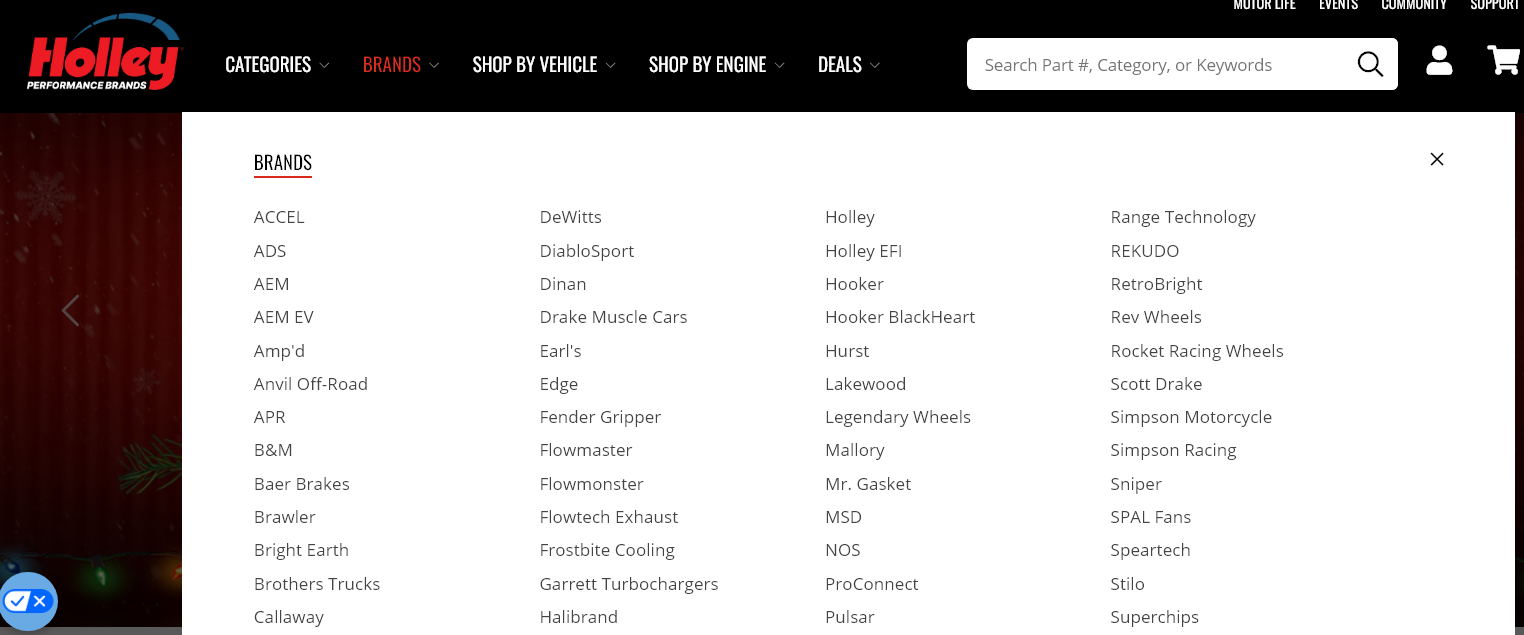Select the Flowmaster brand link
The width and height of the screenshot is (1524, 635).
(586, 450)
